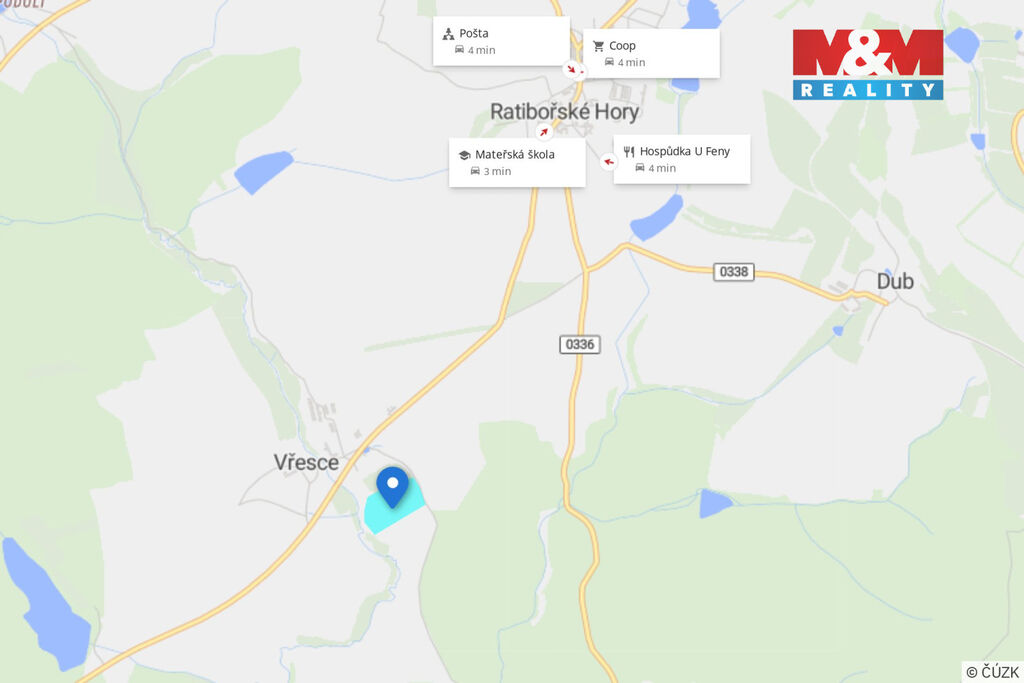Viewport: 1024px width, 683px height.
Task: Click the Vřesce village label
Action: point(306,462)
